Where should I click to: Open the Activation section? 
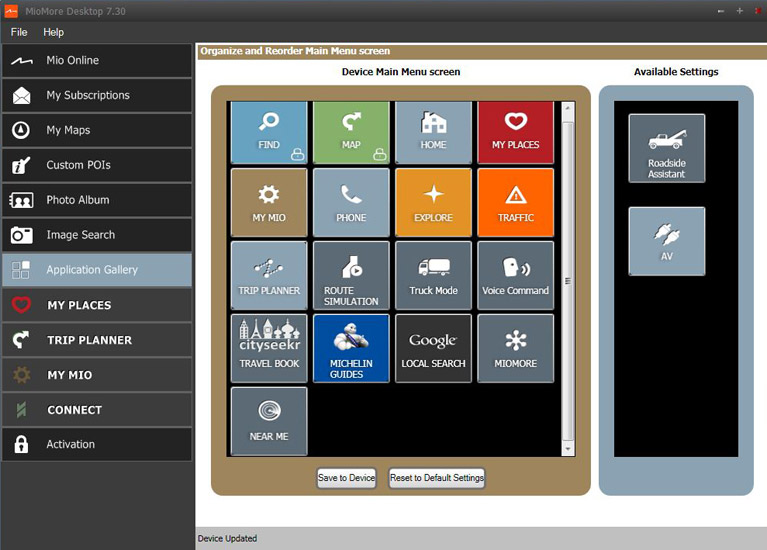(97, 444)
